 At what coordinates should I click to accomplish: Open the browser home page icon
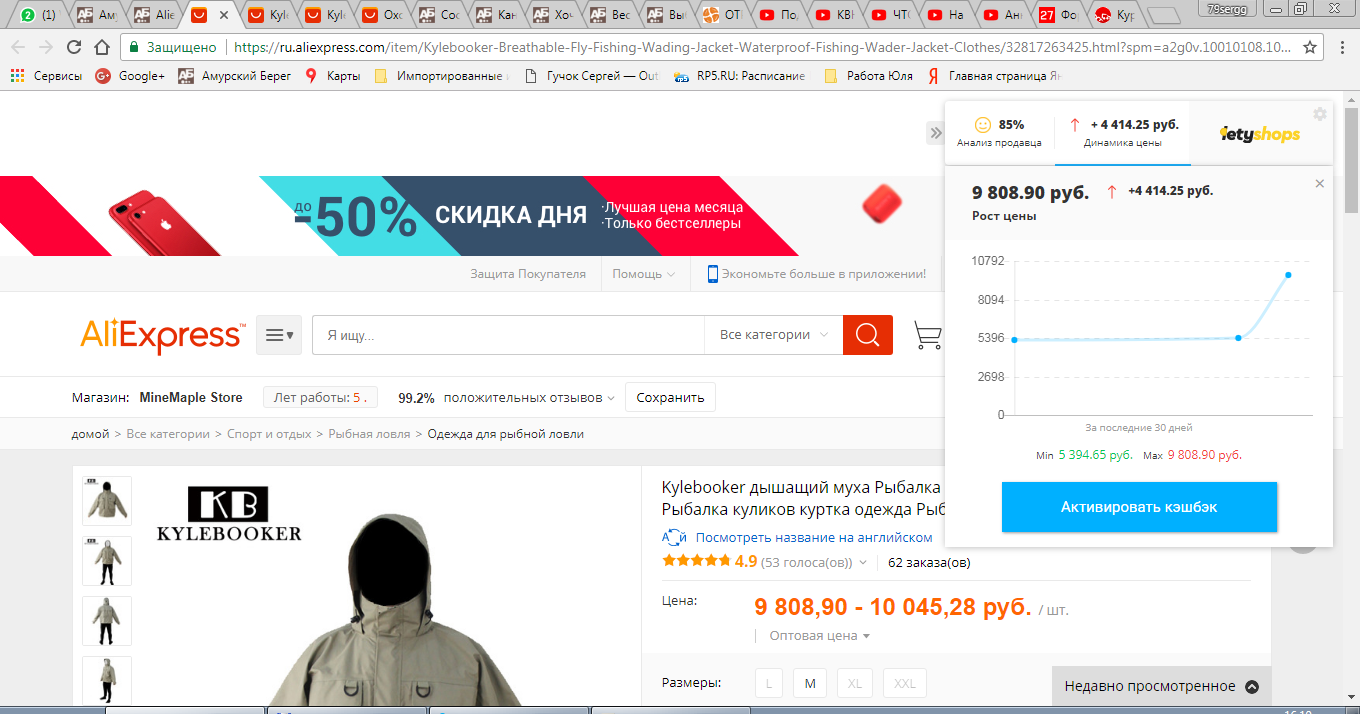[x=102, y=47]
